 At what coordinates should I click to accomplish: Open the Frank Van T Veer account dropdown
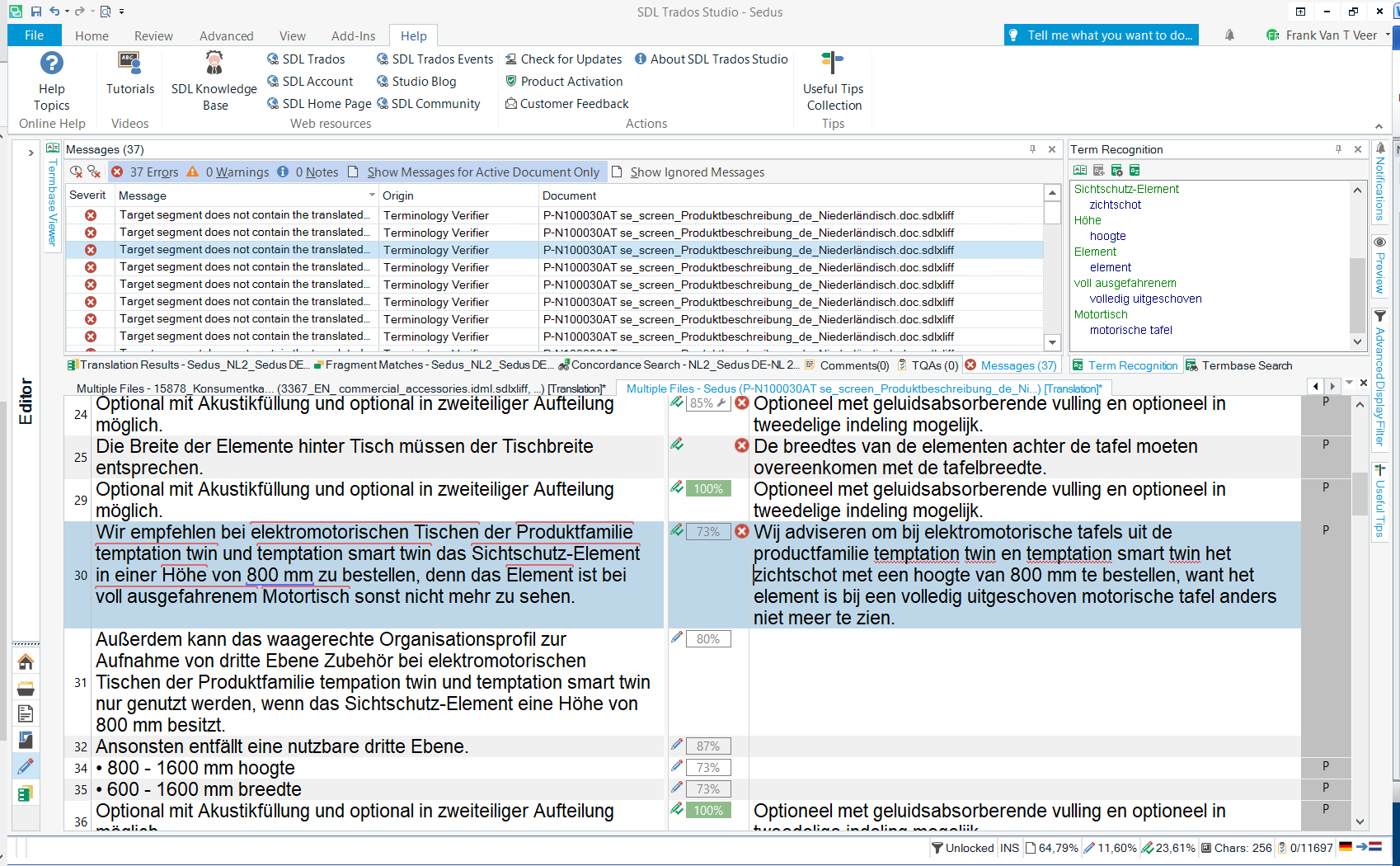pos(1388,35)
